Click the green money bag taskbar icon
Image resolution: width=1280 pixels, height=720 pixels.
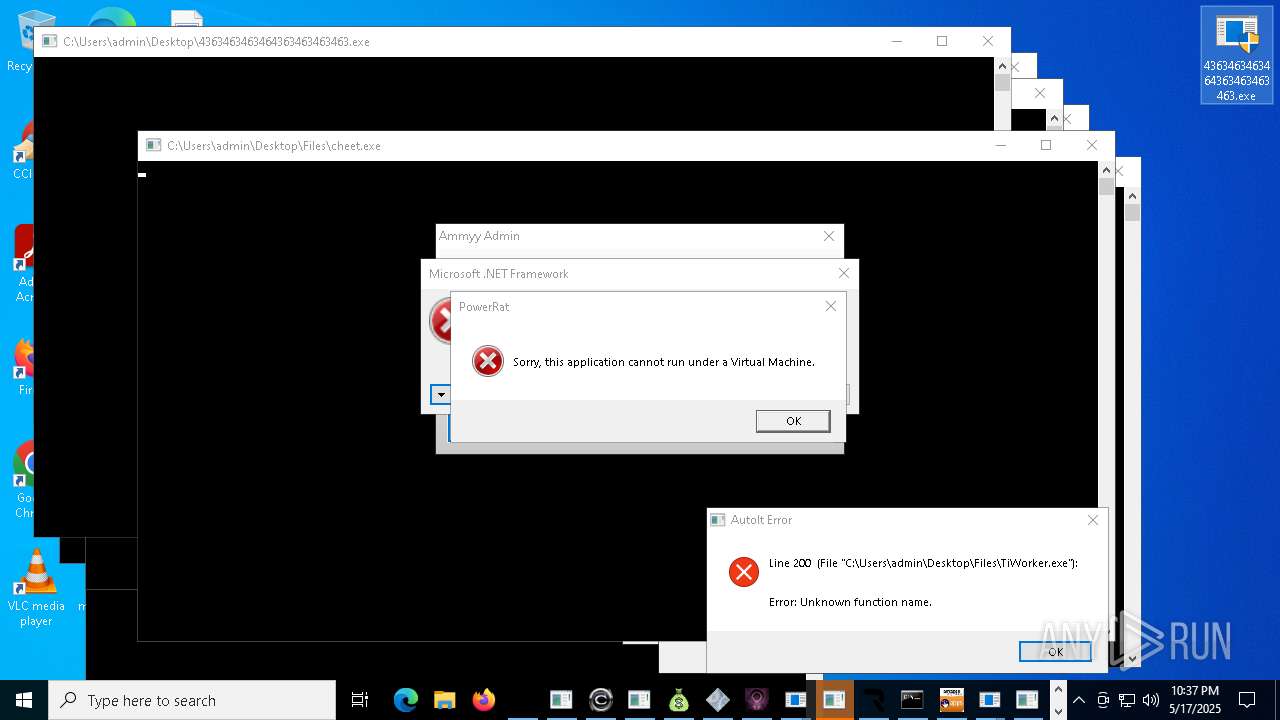tap(679, 700)
